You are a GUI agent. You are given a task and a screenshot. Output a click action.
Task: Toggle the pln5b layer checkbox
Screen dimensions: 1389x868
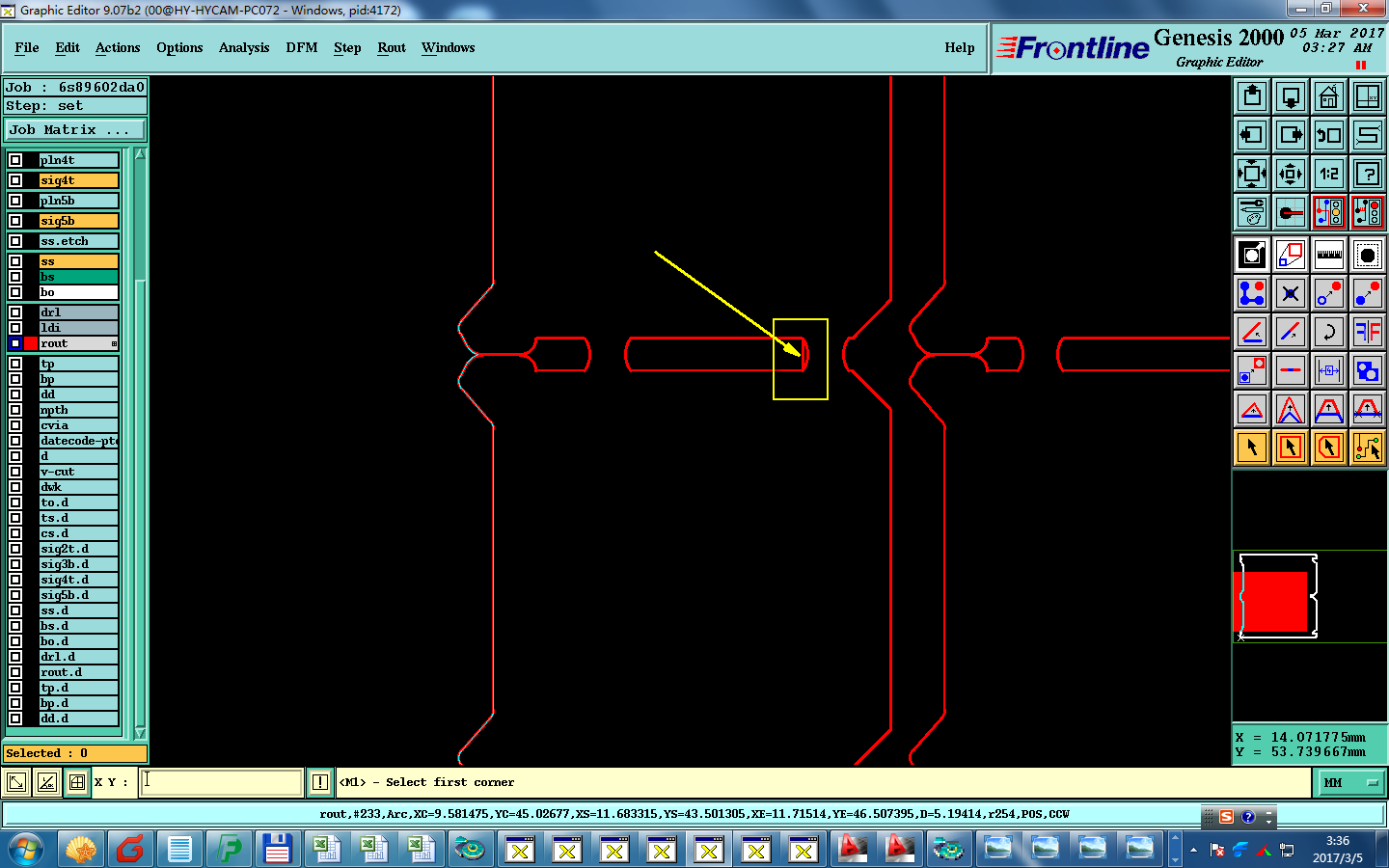pos(15,201)
